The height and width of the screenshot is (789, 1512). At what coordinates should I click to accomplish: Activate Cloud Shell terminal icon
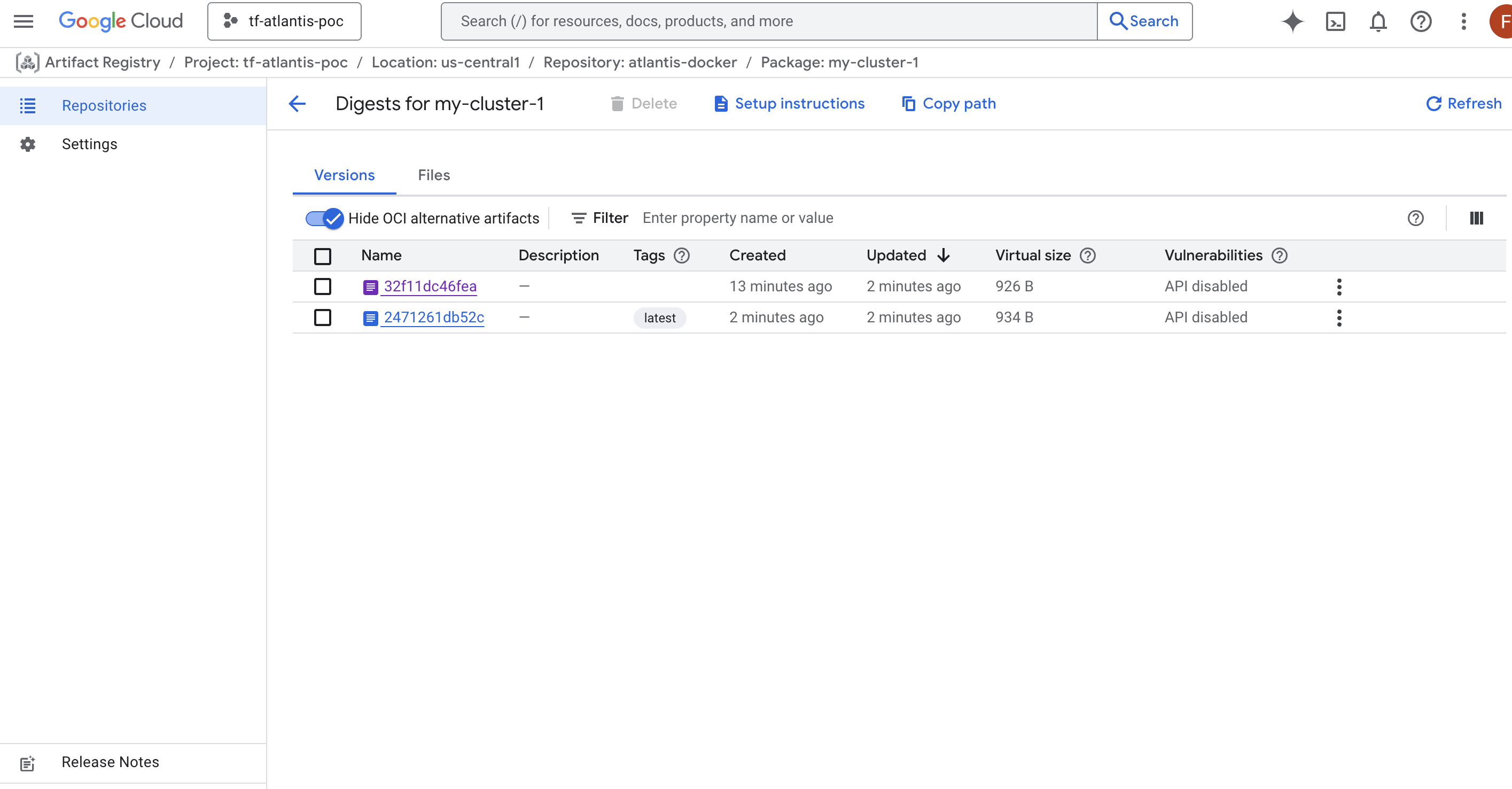1335,21
